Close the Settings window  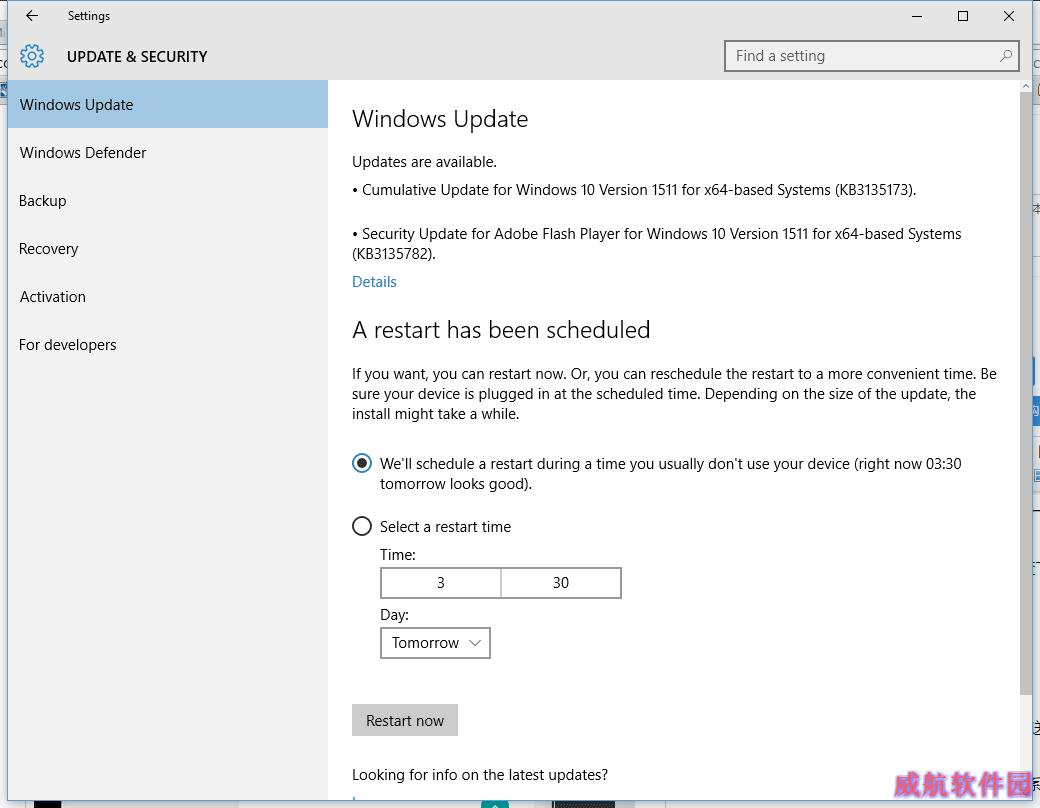[1009, 16]
